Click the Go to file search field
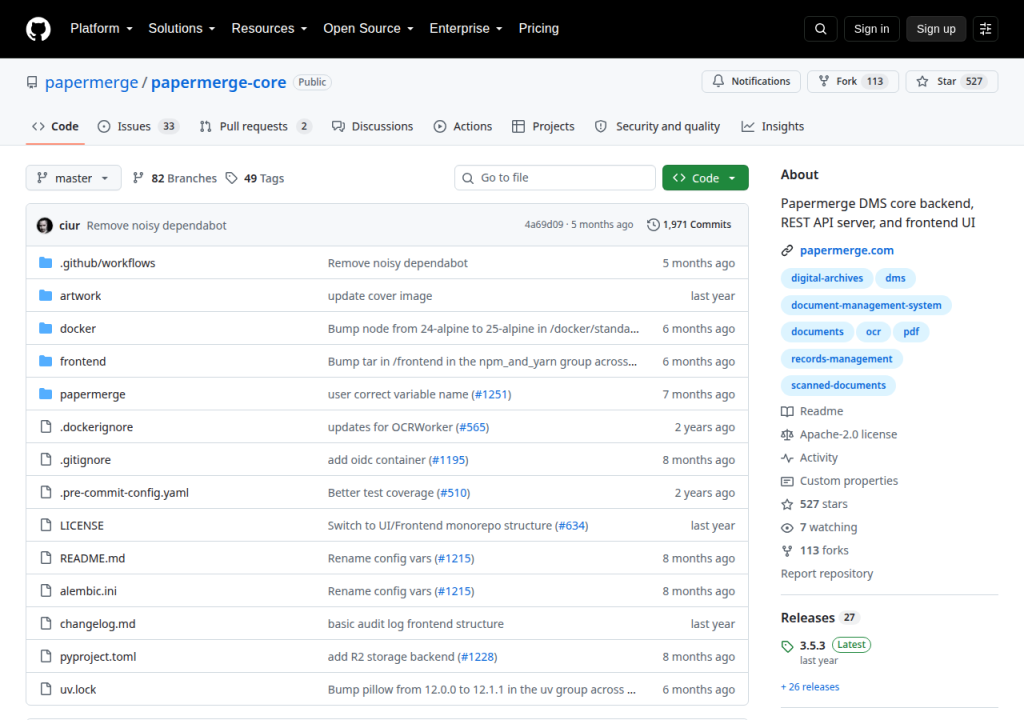Image resolution: width=1024 pixels, height=720 pixels. 555,178
